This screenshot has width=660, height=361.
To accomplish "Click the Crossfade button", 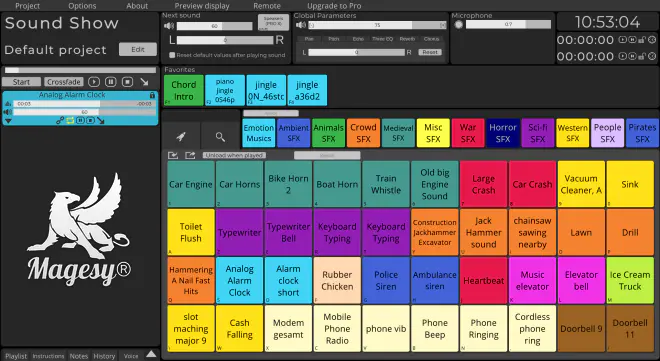I will pyautogui.click(x=64, y=82).
